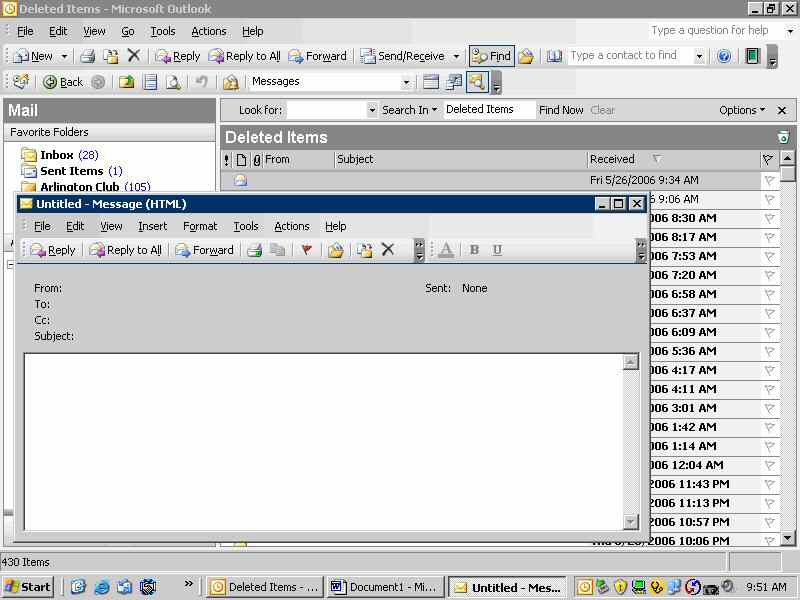Open the Address Book icon
Screen dimensions: 800x600
pyautogui.click(x=554, y=56)
